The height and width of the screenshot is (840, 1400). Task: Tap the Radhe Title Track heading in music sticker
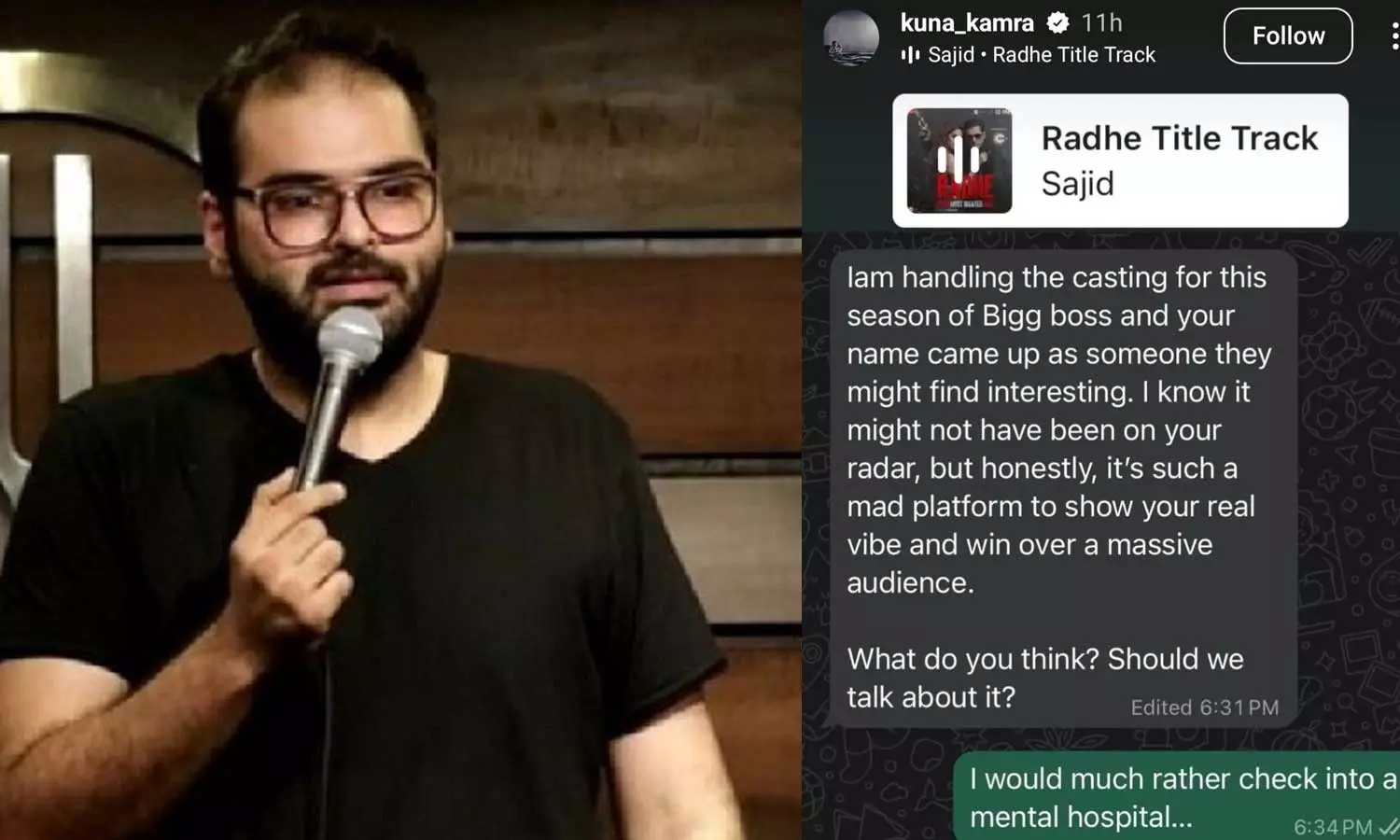[x=1180, y=138]
